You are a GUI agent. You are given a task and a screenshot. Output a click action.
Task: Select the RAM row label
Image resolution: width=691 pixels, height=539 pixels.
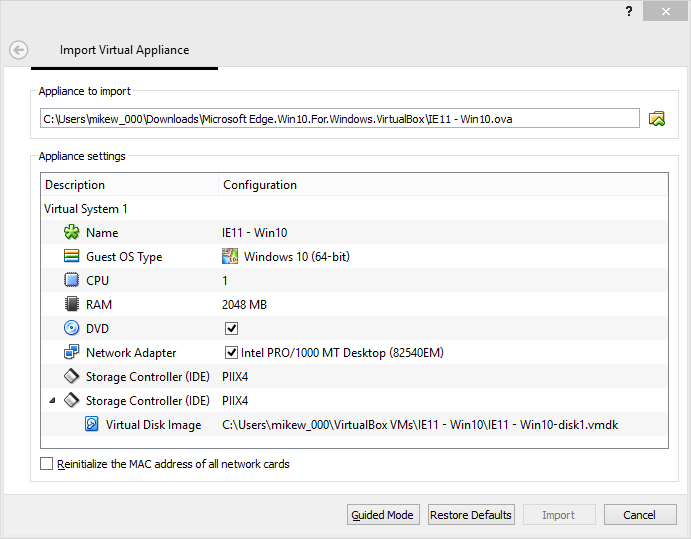coord(99,305)
